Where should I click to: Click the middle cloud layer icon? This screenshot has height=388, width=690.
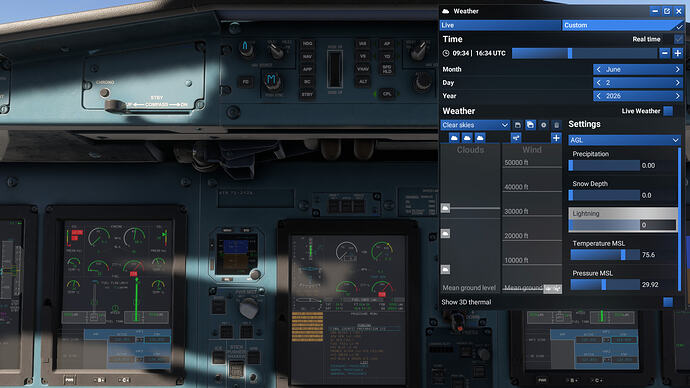(x=467, y=138)
